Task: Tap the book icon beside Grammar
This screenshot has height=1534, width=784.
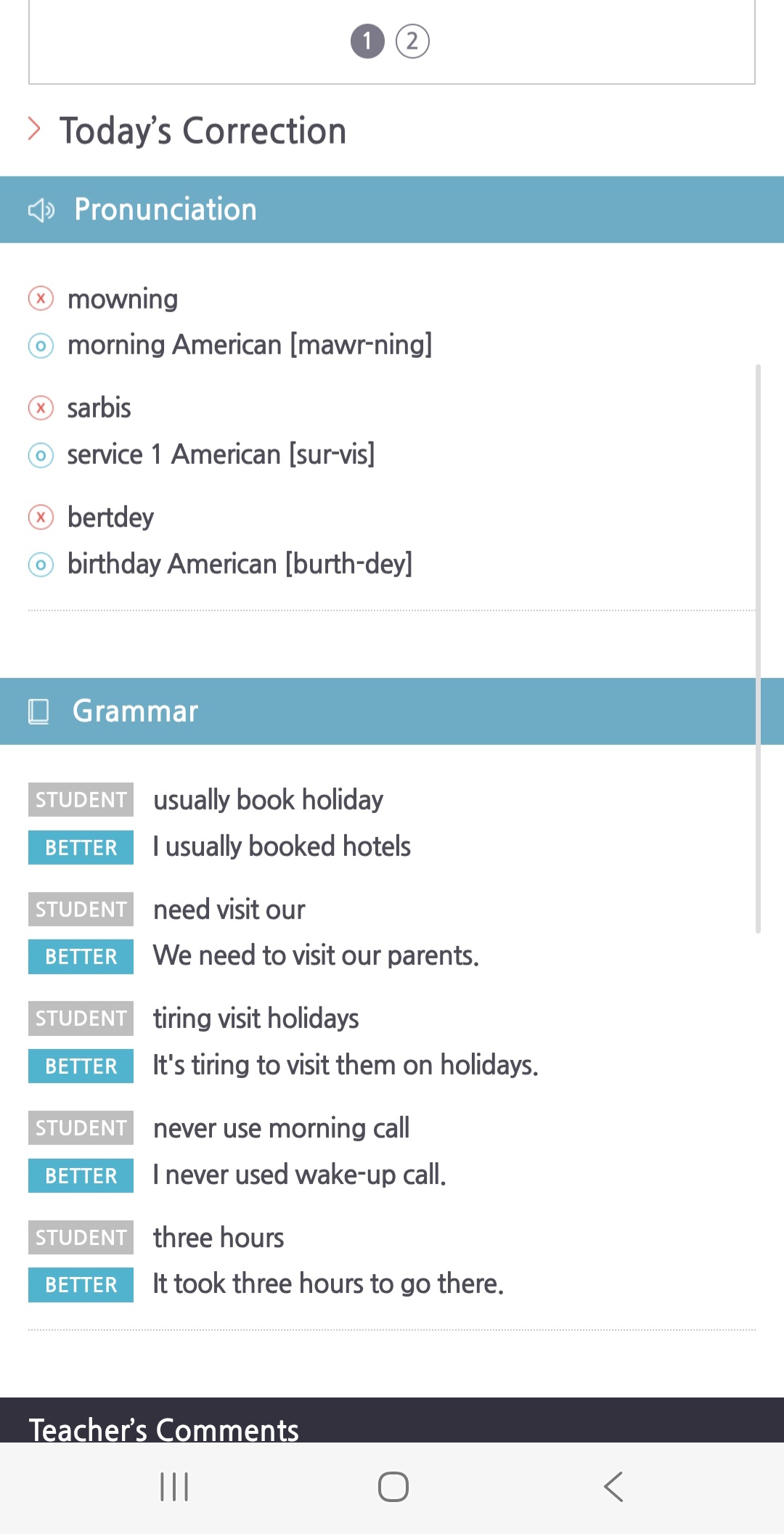Action: click(38, 711)
